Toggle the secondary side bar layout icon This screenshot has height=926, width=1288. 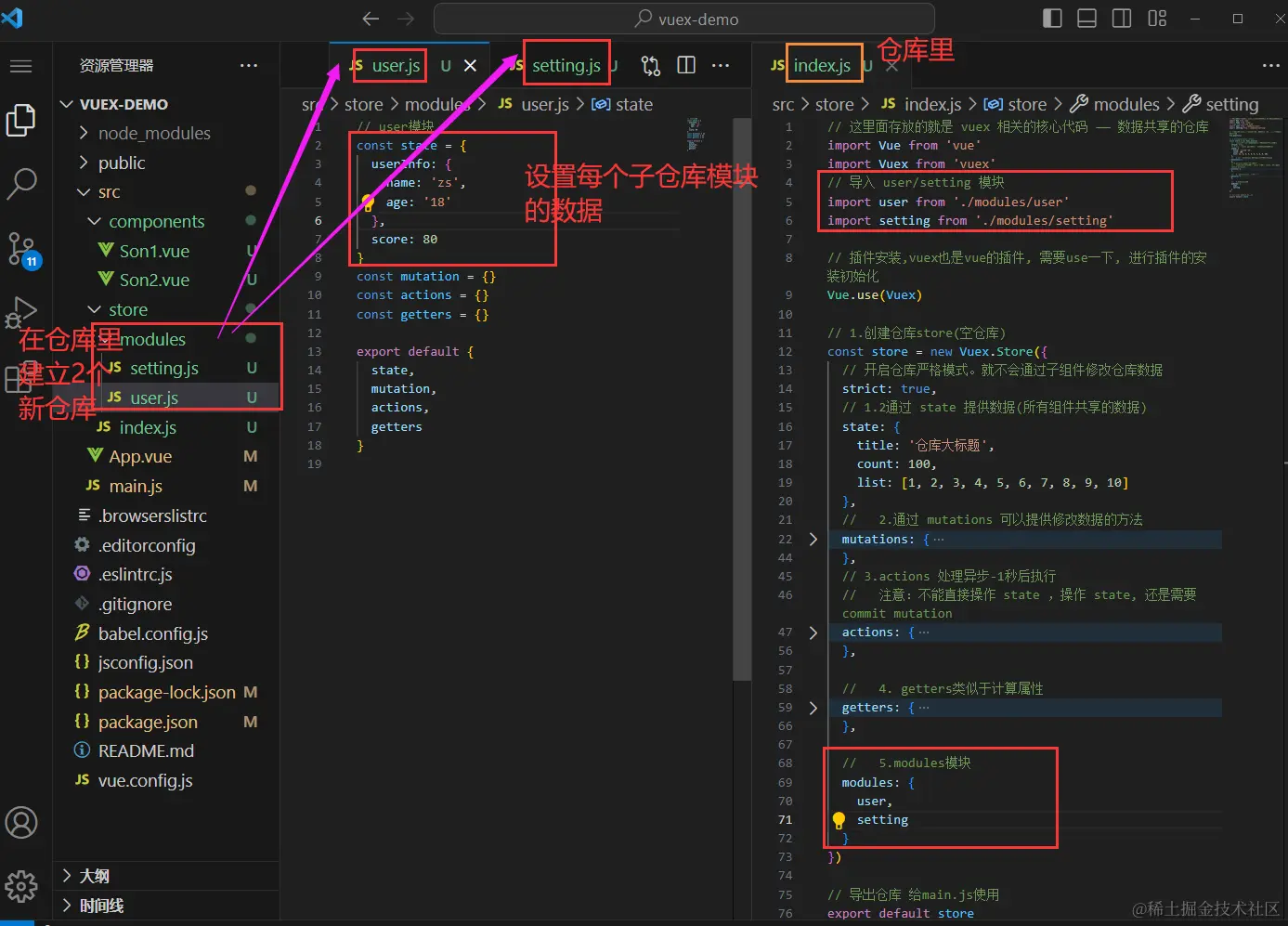click(1122, 19)
